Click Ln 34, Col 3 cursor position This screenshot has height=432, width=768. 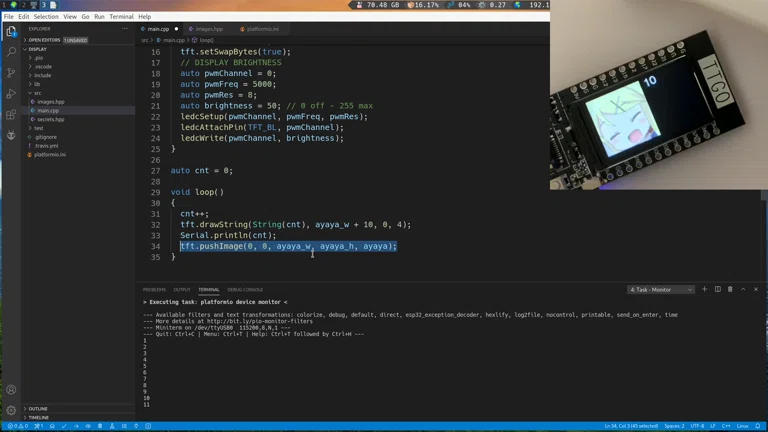coord(631,426)
